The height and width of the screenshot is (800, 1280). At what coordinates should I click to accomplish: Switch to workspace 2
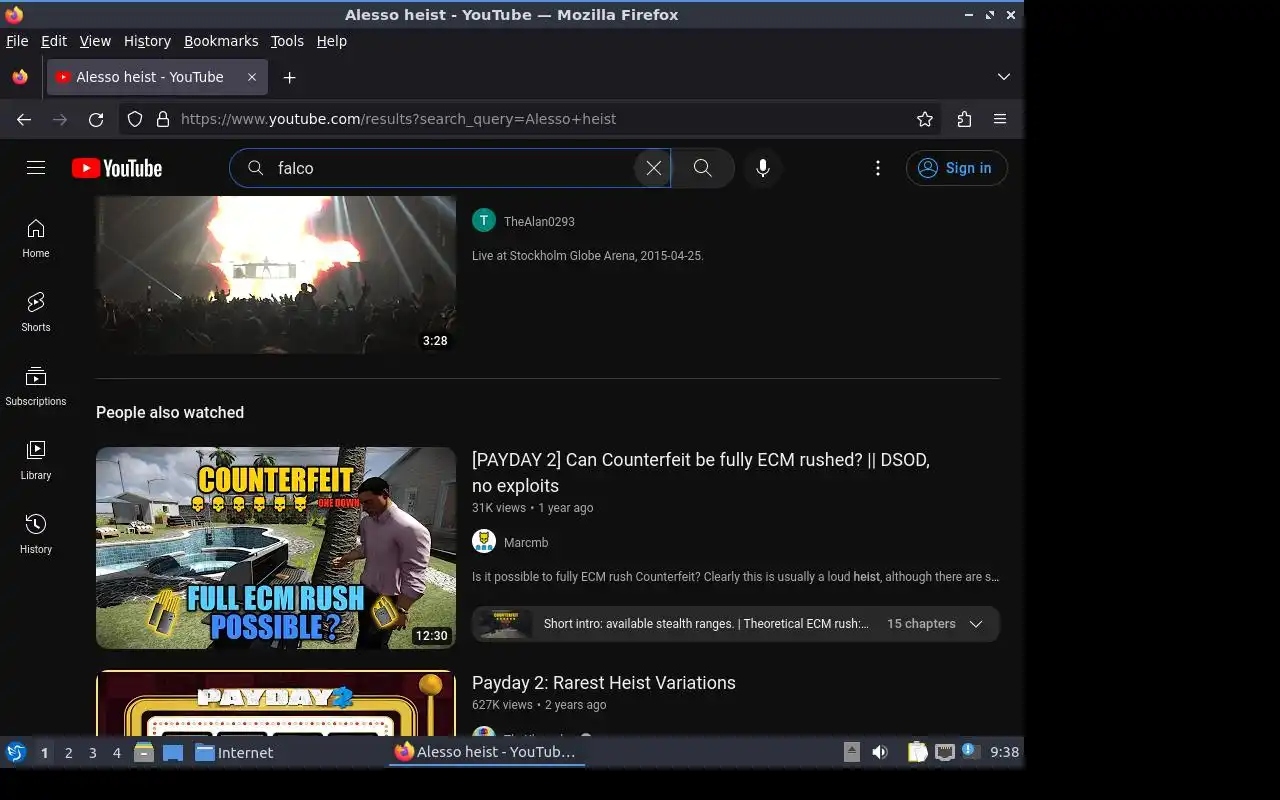click(69, 753)
